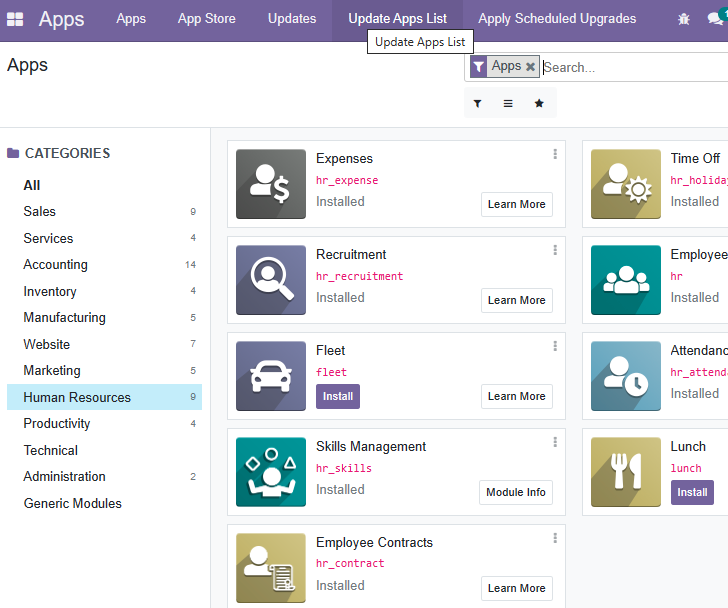Open the App Store menu
This screenshot has height=608, width=728.
click(207, 19)
